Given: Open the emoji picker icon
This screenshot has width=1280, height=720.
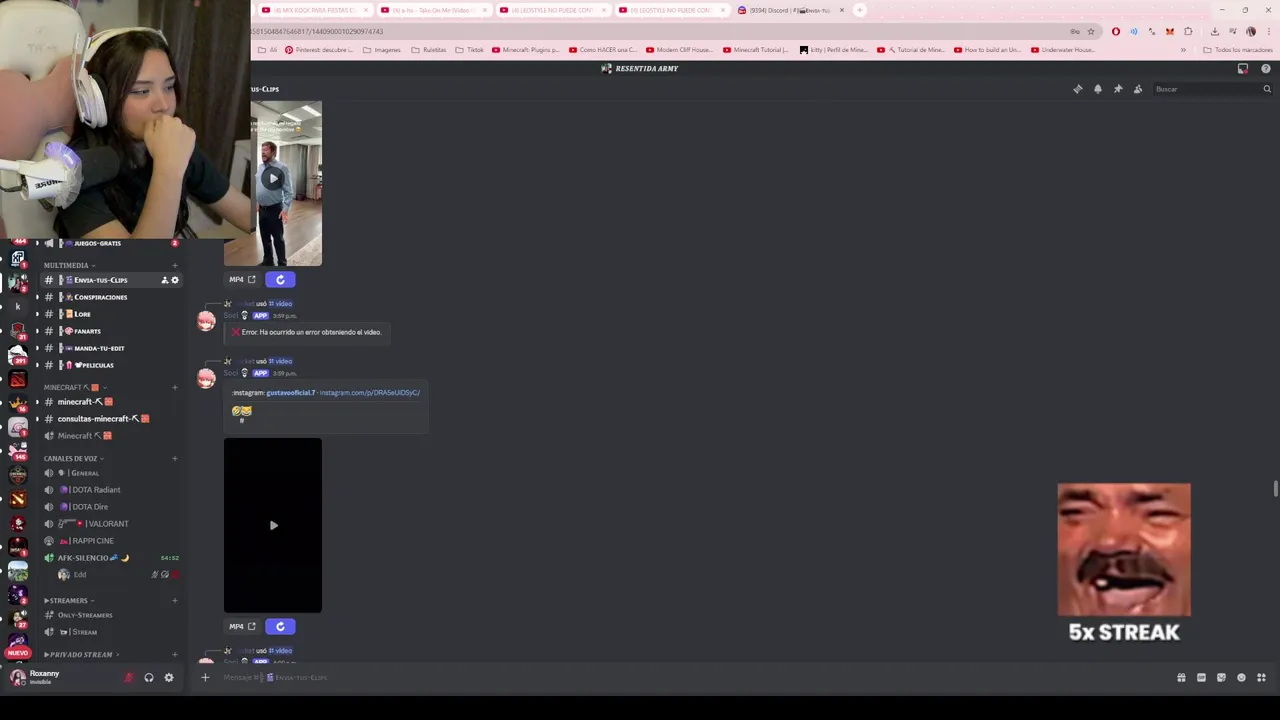Looking at the screenshot, I should (x=1241, y=677).
